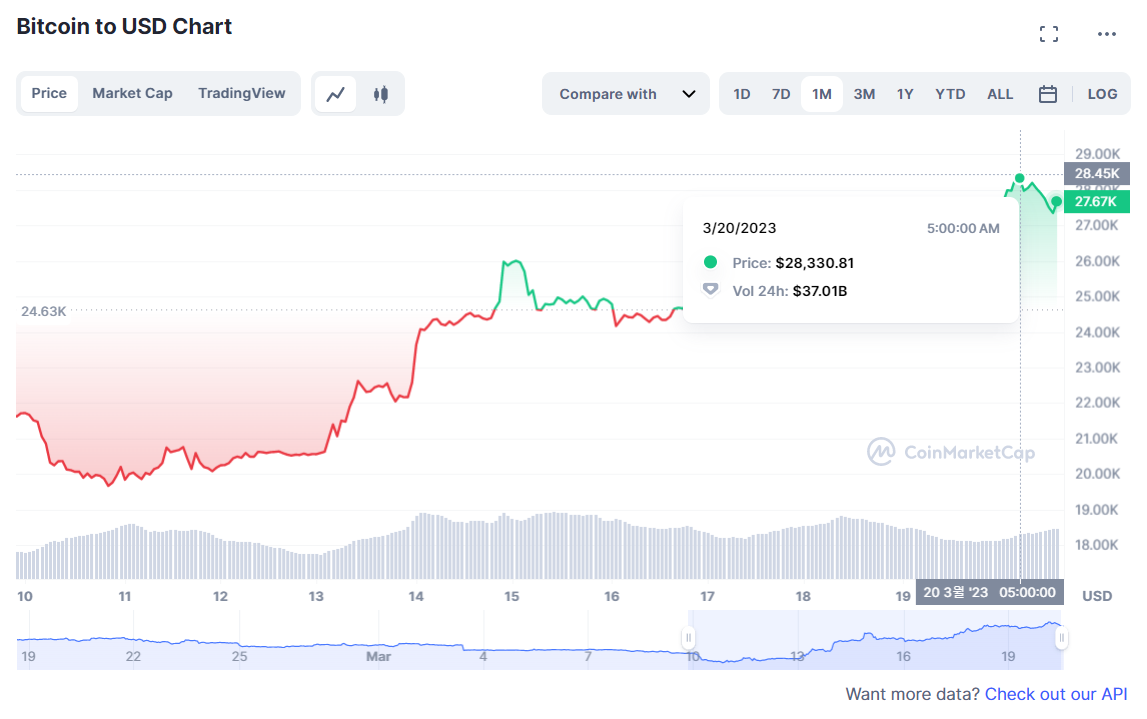Click the Check out our API link

point(1056,694)
